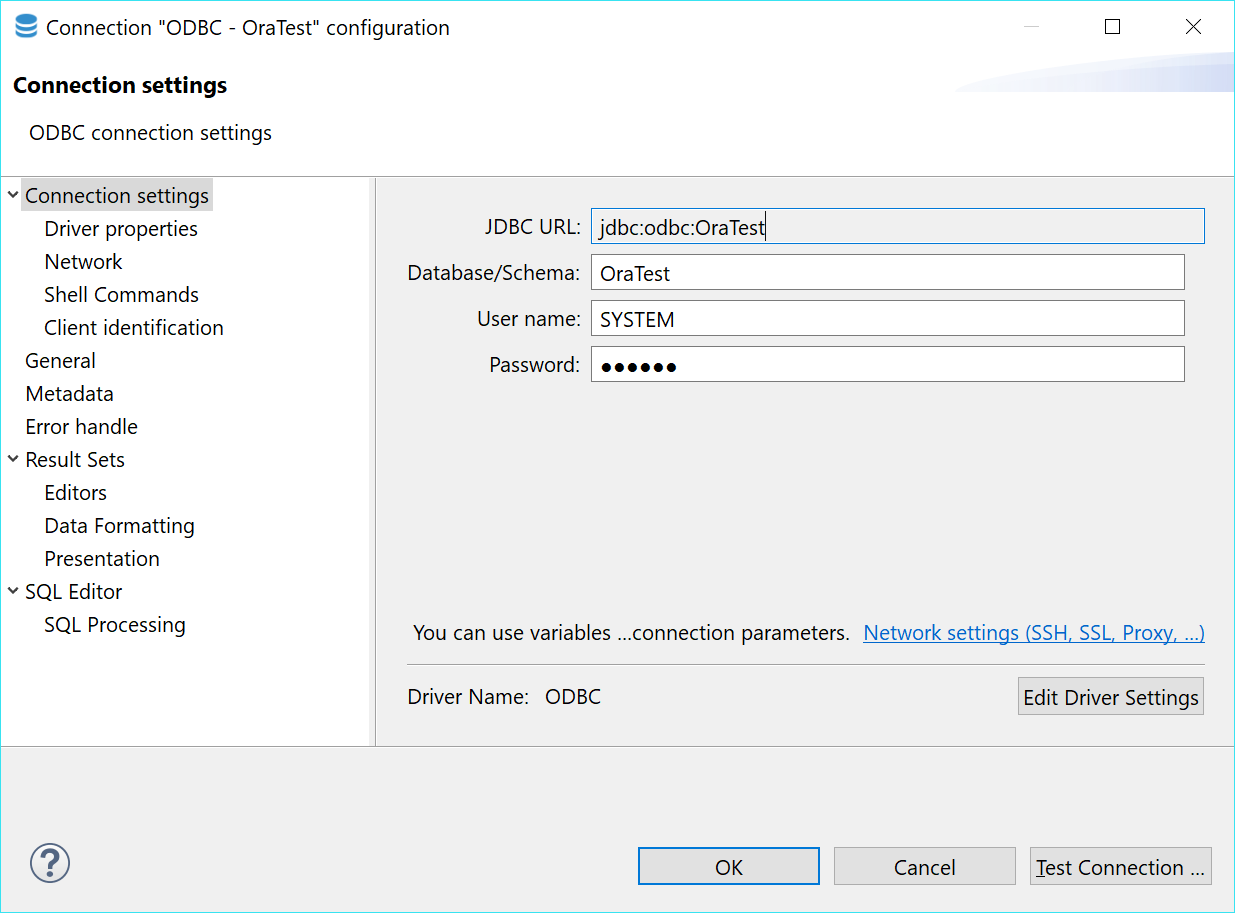Screen dimensions: 1235x913
Task: Maximize the configuration dialog window
Action: tap(1112, 27)
